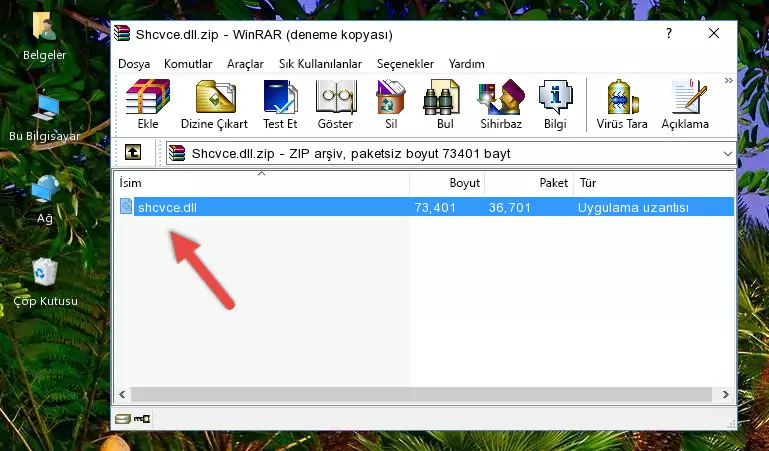
Task: Open the Bilgi info tool
Action: pyautogui.click(x=555, y=104)
